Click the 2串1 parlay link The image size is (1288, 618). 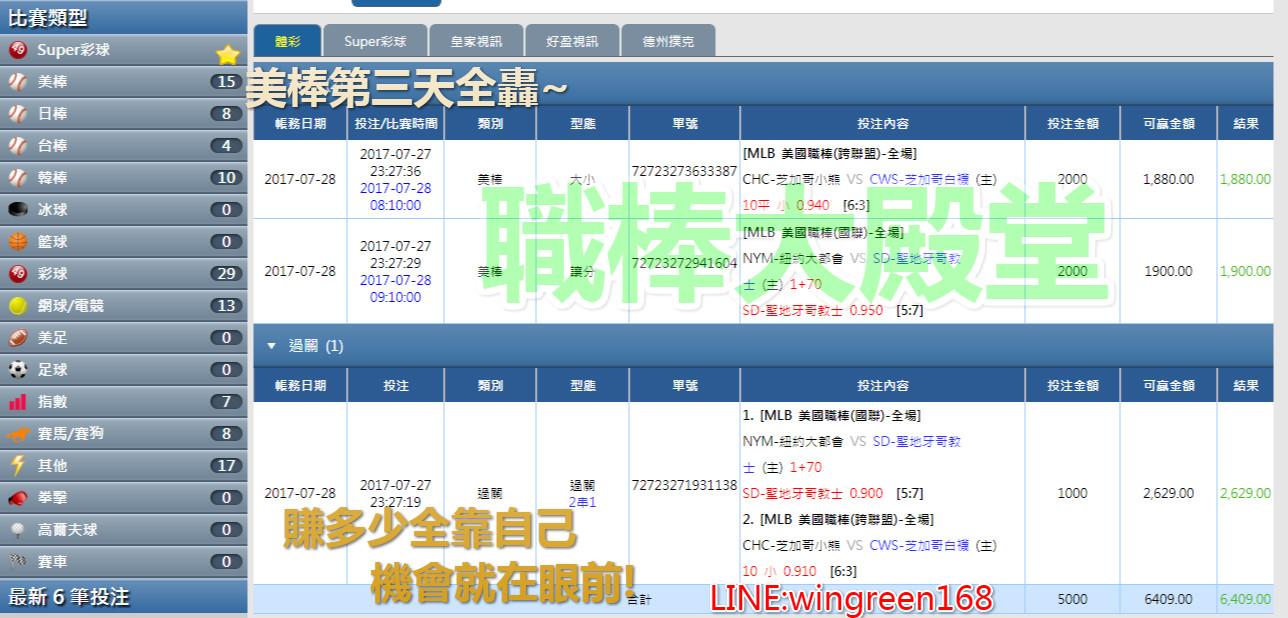click(x=582, y=502)
